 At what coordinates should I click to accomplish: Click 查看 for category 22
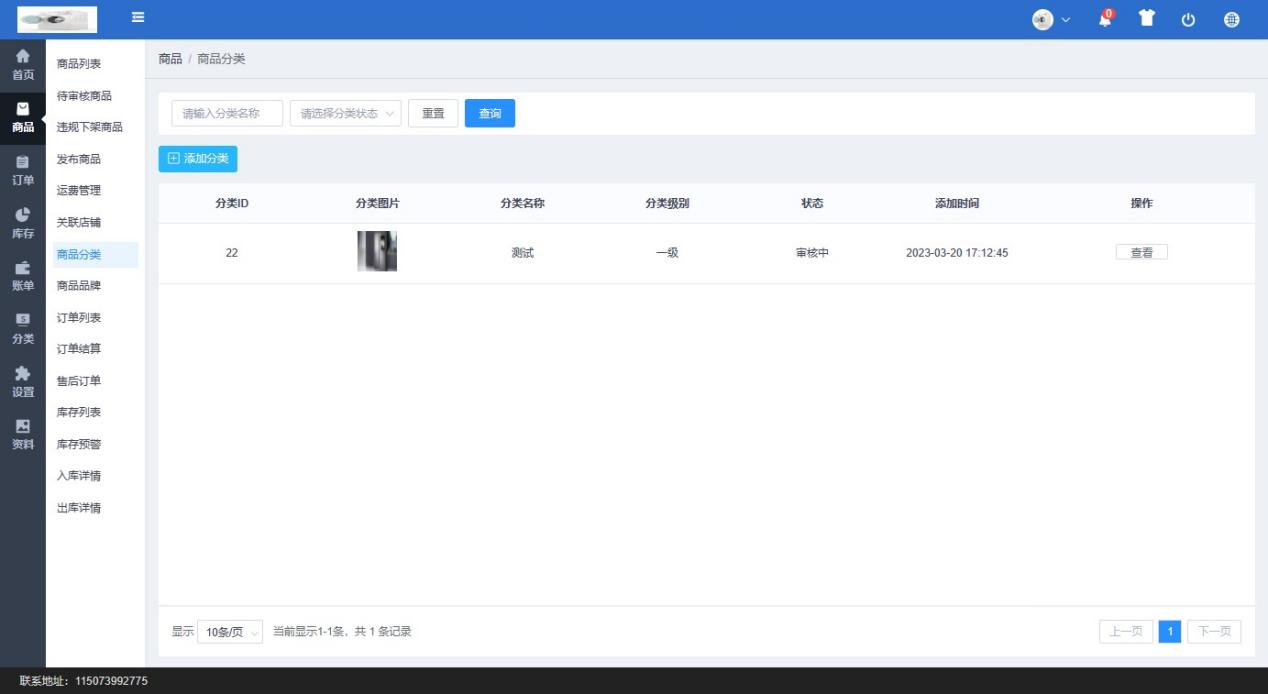click(x=1141, y=253)
